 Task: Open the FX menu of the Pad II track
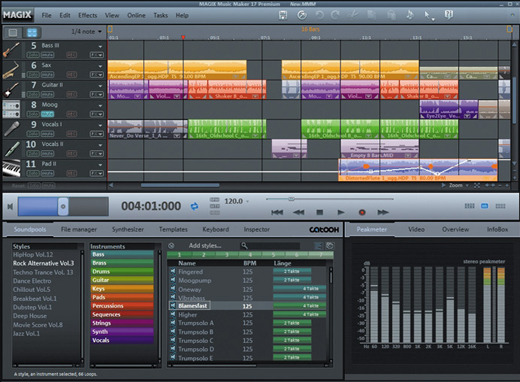tap(97, 173)
